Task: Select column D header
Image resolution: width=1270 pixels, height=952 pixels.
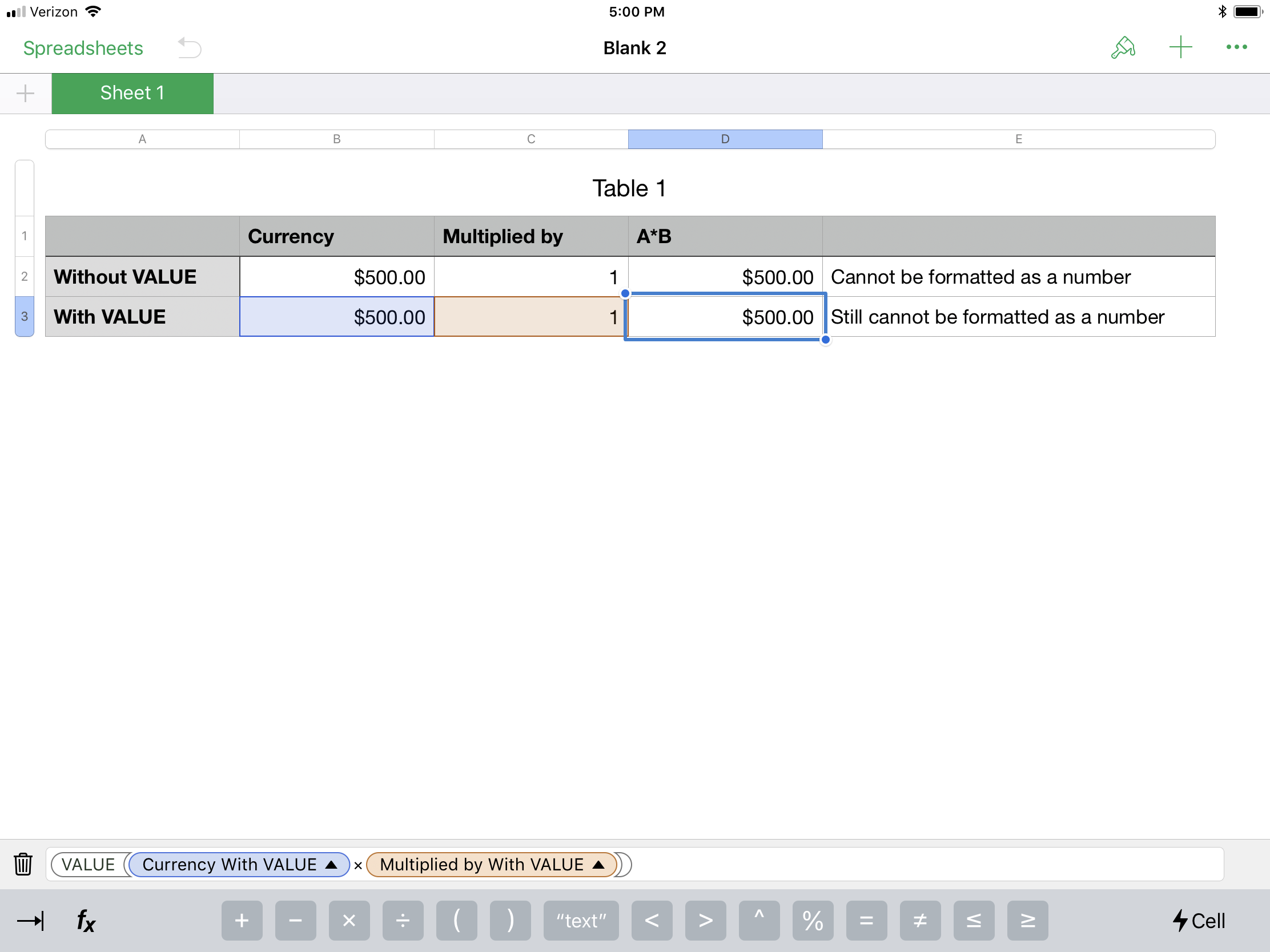Action: (725, 139)
